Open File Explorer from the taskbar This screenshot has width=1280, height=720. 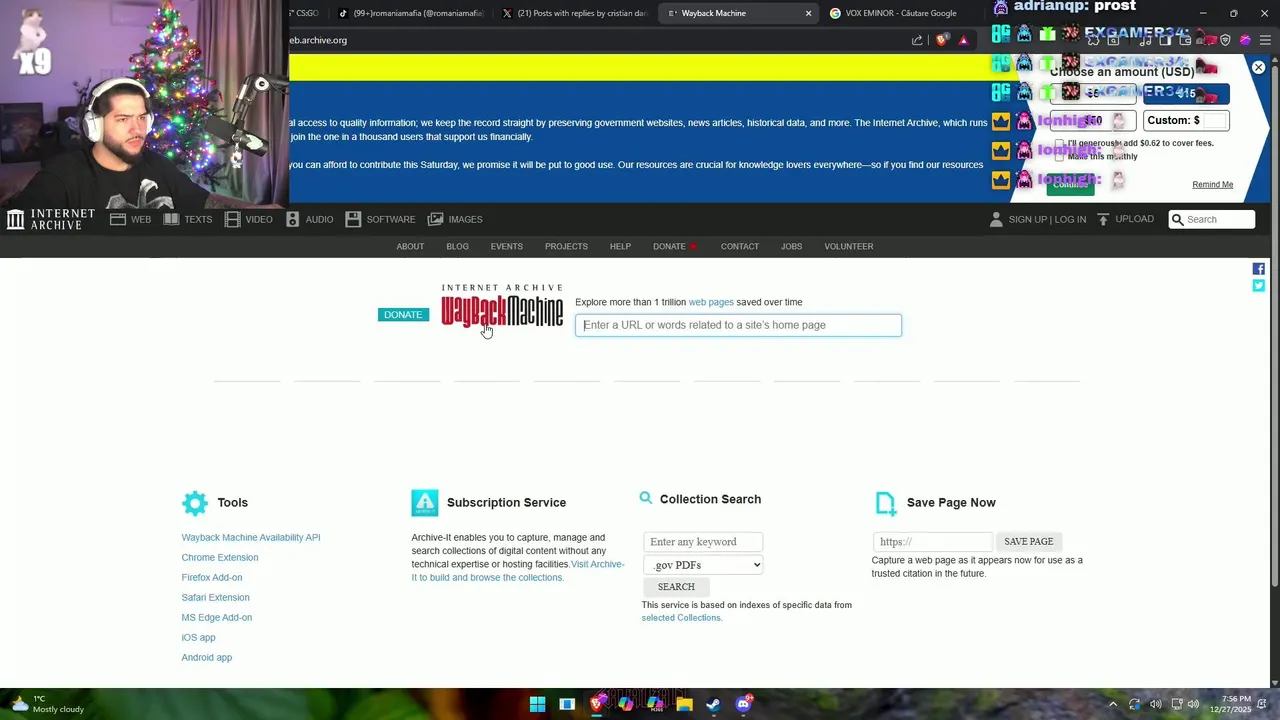684,704
